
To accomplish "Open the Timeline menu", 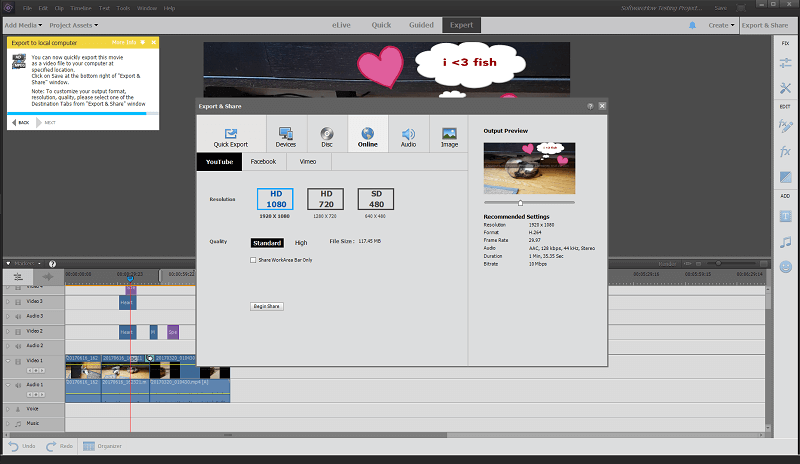I will (81, 8).
